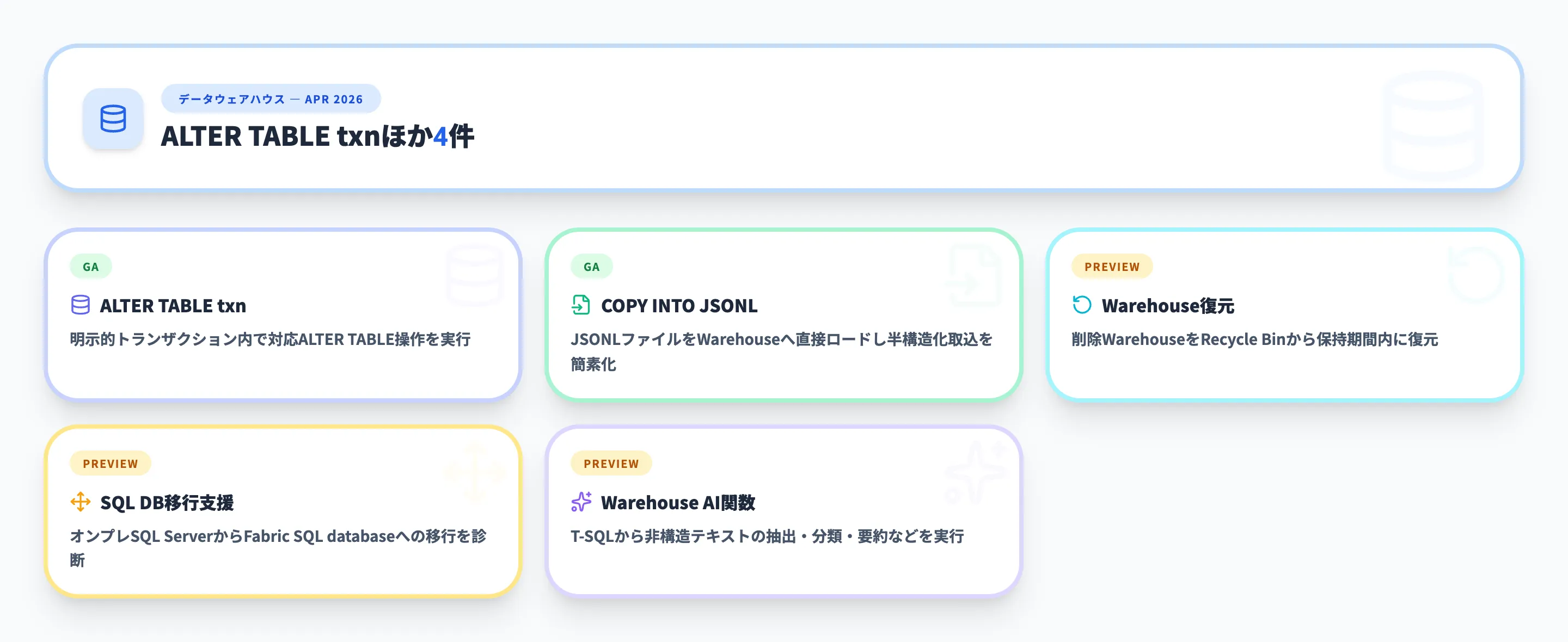Screen dimensions: 1568x642
Task: Open the ALTER TABLE txn card title
Action: (173, 305)
